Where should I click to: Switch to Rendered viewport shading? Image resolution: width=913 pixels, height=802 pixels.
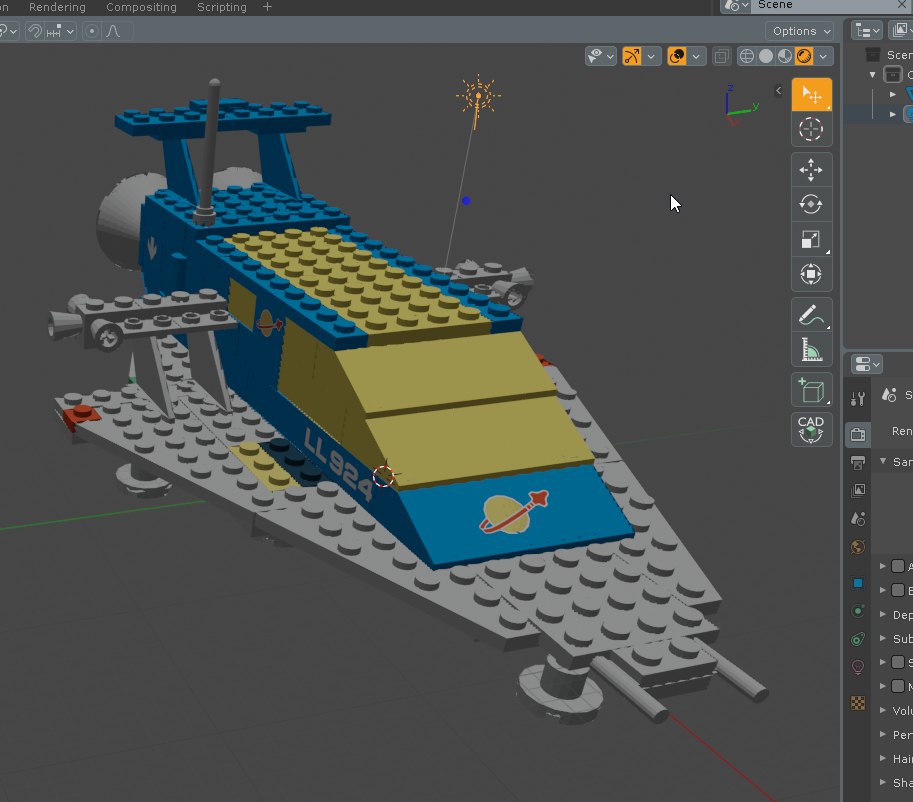pos(804,56)
